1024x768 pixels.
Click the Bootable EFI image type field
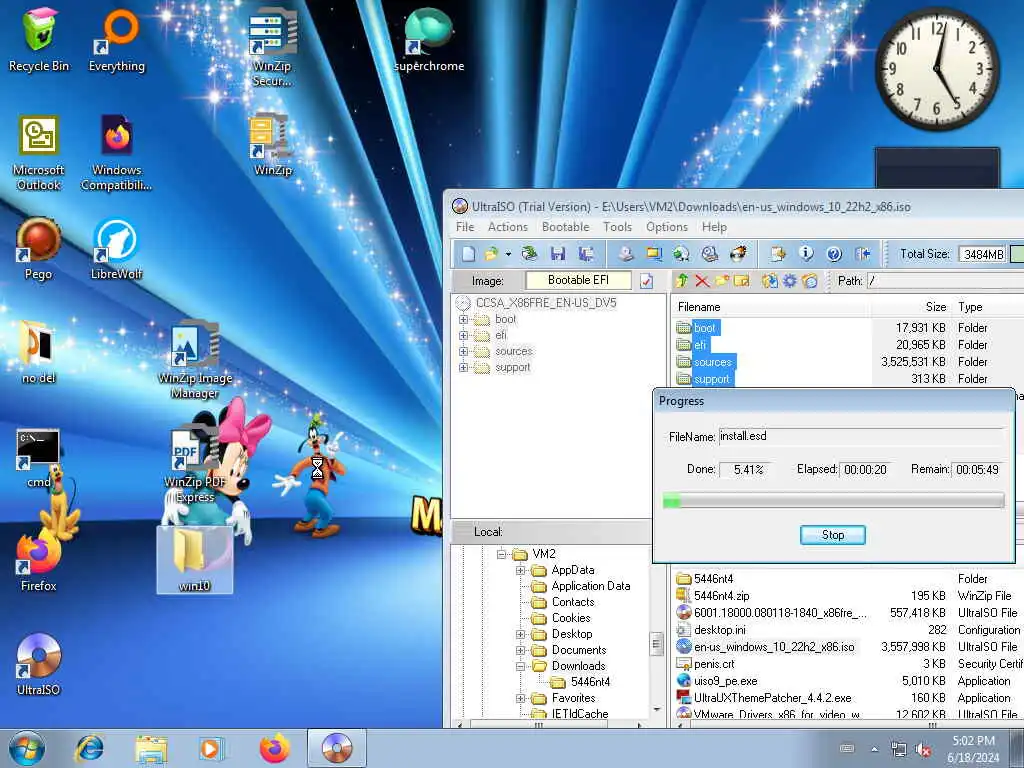(x=578, y=280)
